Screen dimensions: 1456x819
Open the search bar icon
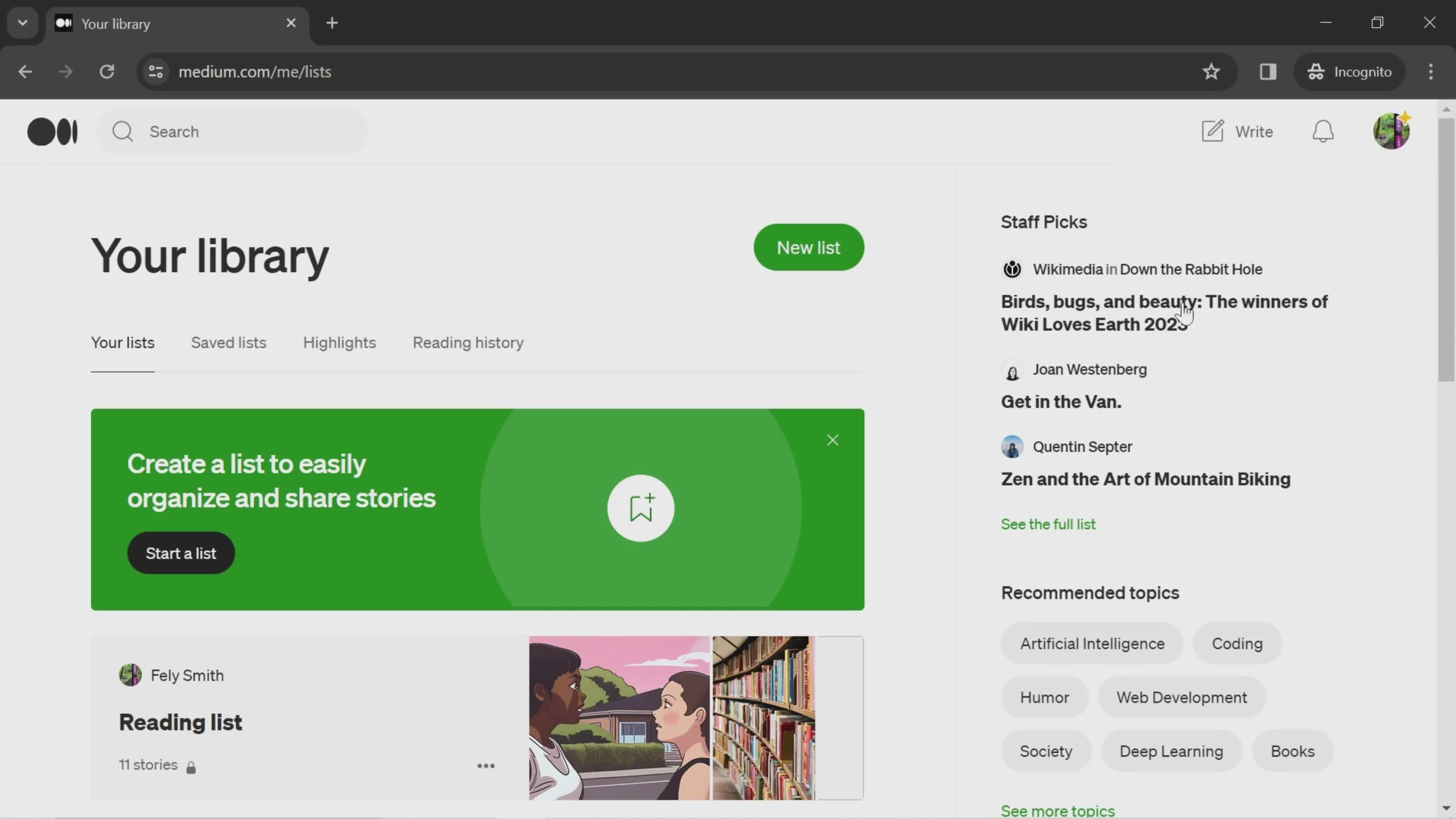[122, 131]
